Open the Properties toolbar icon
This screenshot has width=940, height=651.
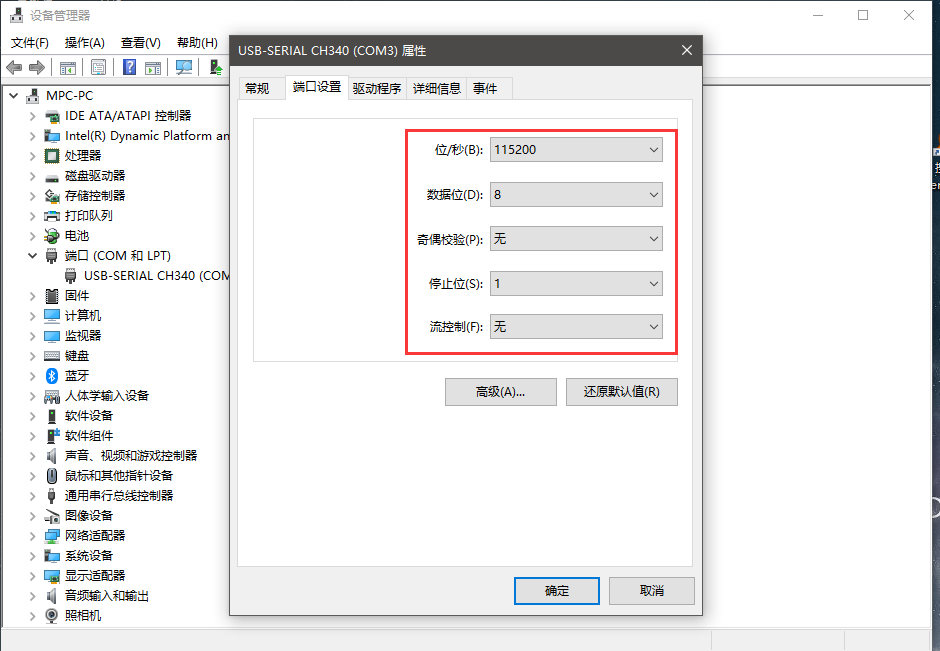click(x=97, y=67)
